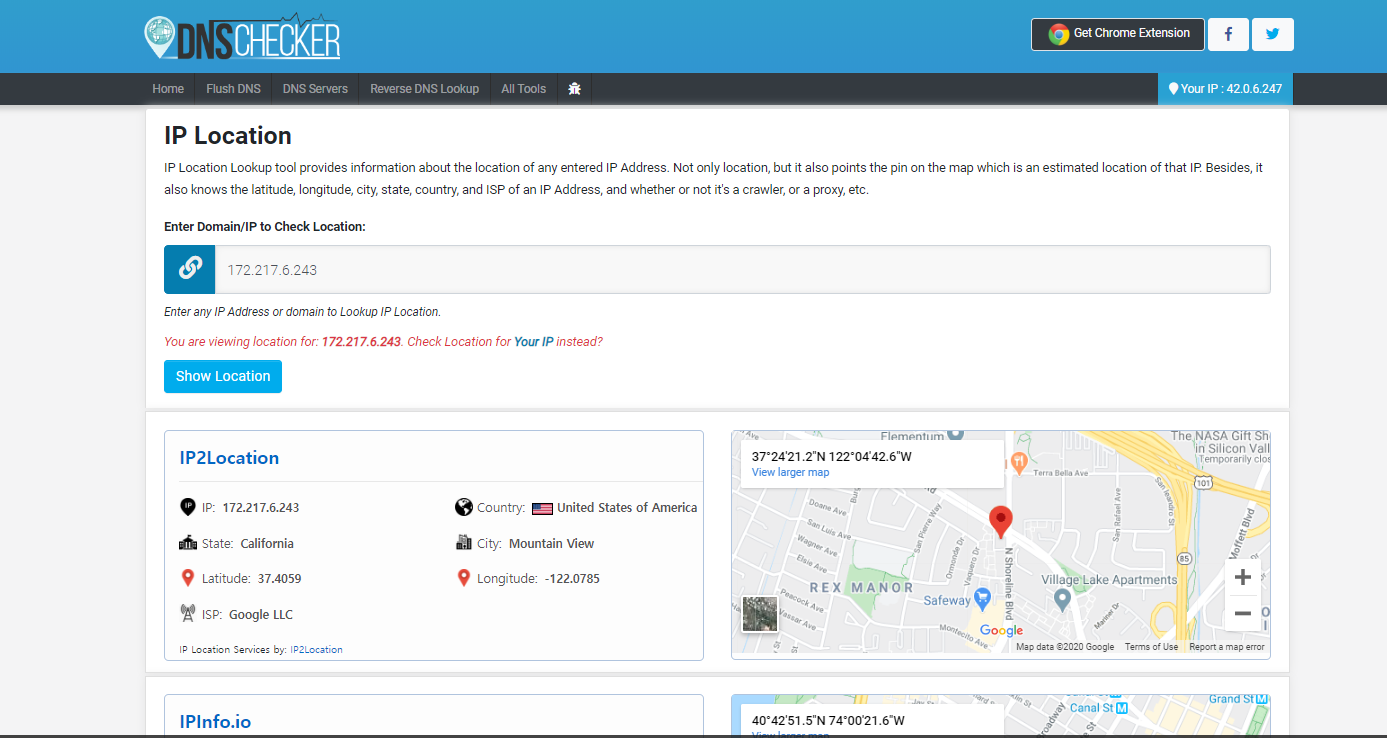Viewport: 1387px width, 738px height.
Task: Navigate to Reverse DNS Lookup
Action: tap(424, 89)
